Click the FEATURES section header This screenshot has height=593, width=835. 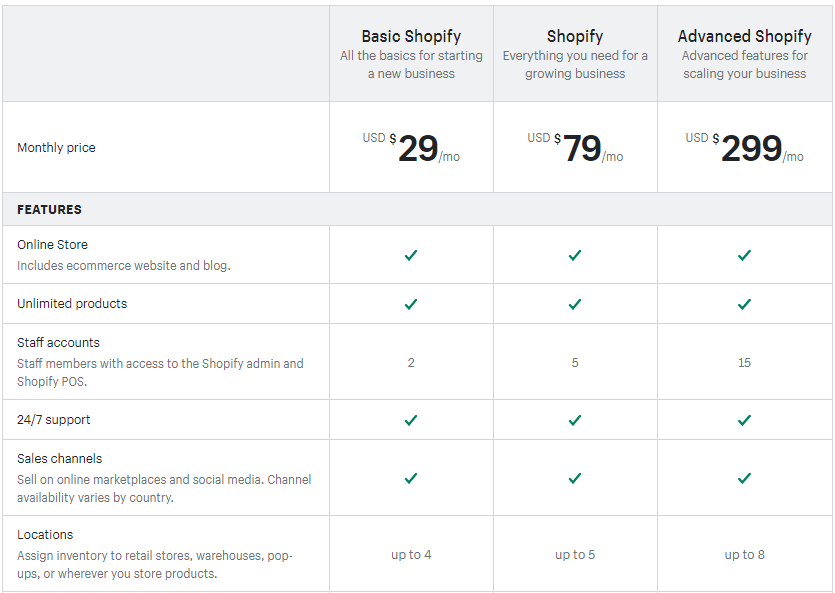point(50,210)
